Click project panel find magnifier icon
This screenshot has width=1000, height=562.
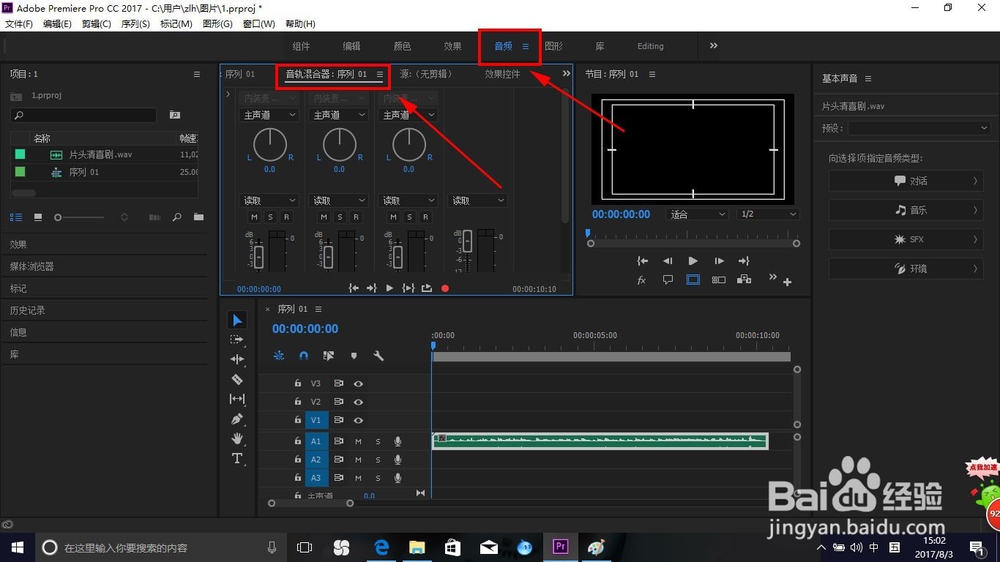(x=177, y=218)
